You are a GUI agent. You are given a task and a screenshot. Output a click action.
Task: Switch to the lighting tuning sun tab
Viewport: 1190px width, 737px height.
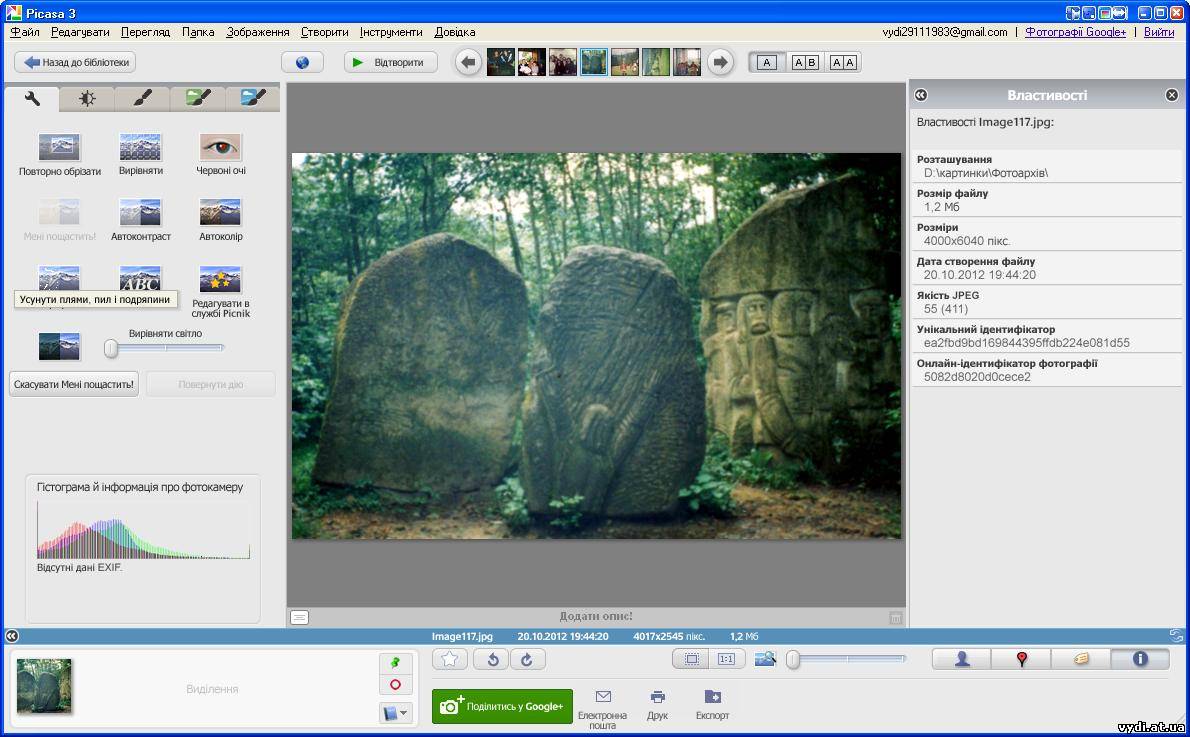coord(87,99)
